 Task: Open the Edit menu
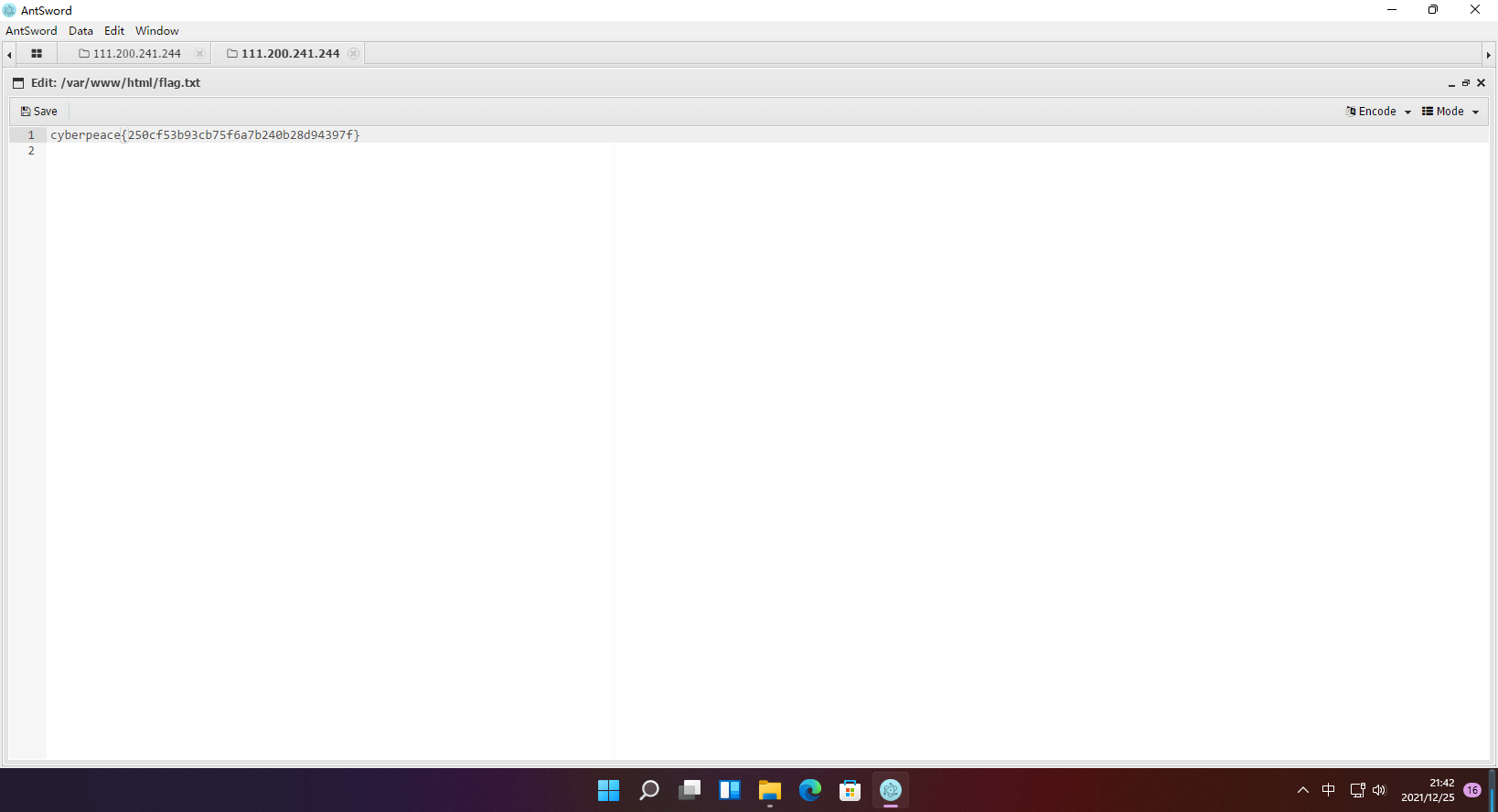[x=113, y=30]
